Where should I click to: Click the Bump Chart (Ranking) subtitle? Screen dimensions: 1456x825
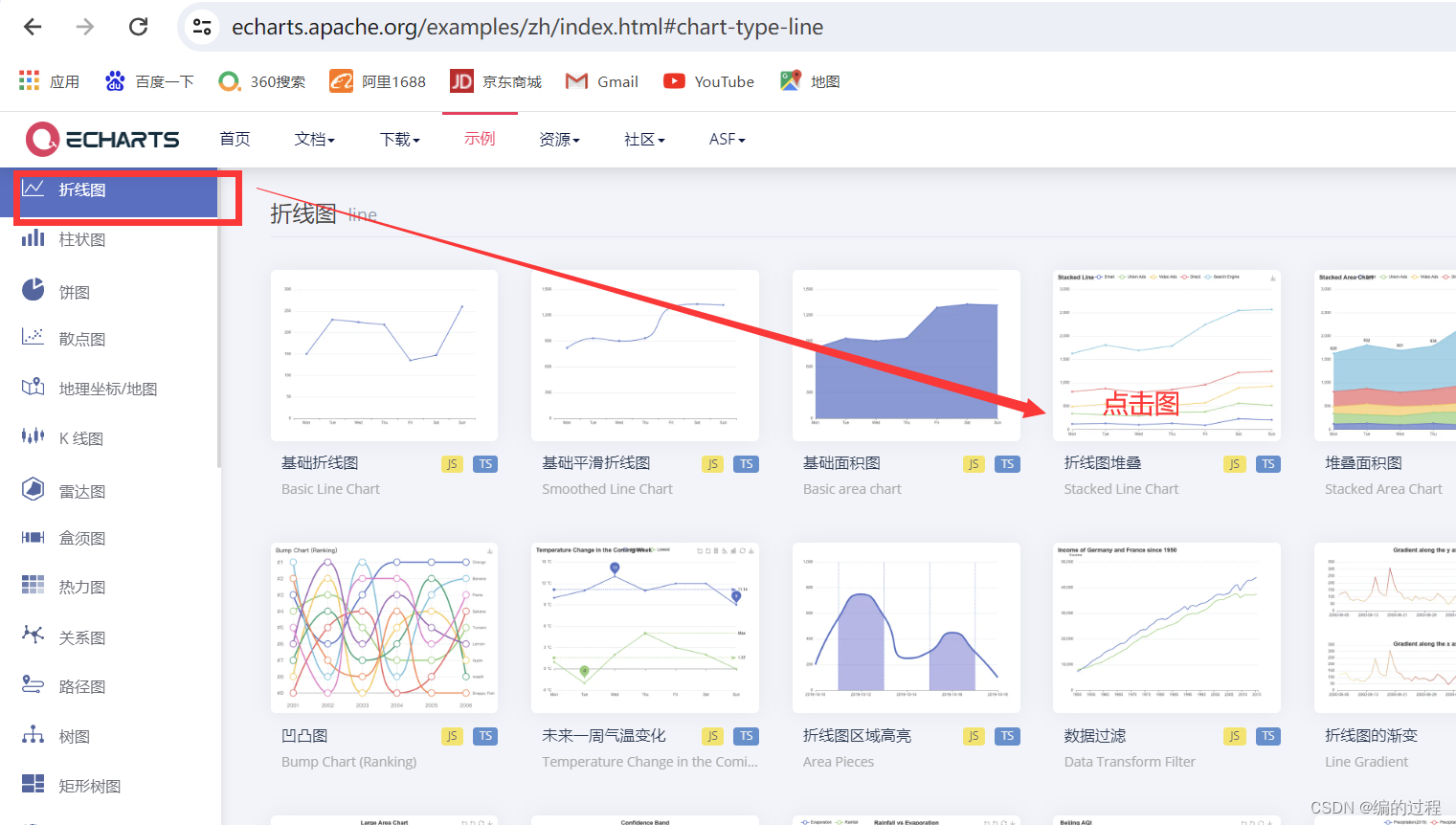click(x=349, y=762)
